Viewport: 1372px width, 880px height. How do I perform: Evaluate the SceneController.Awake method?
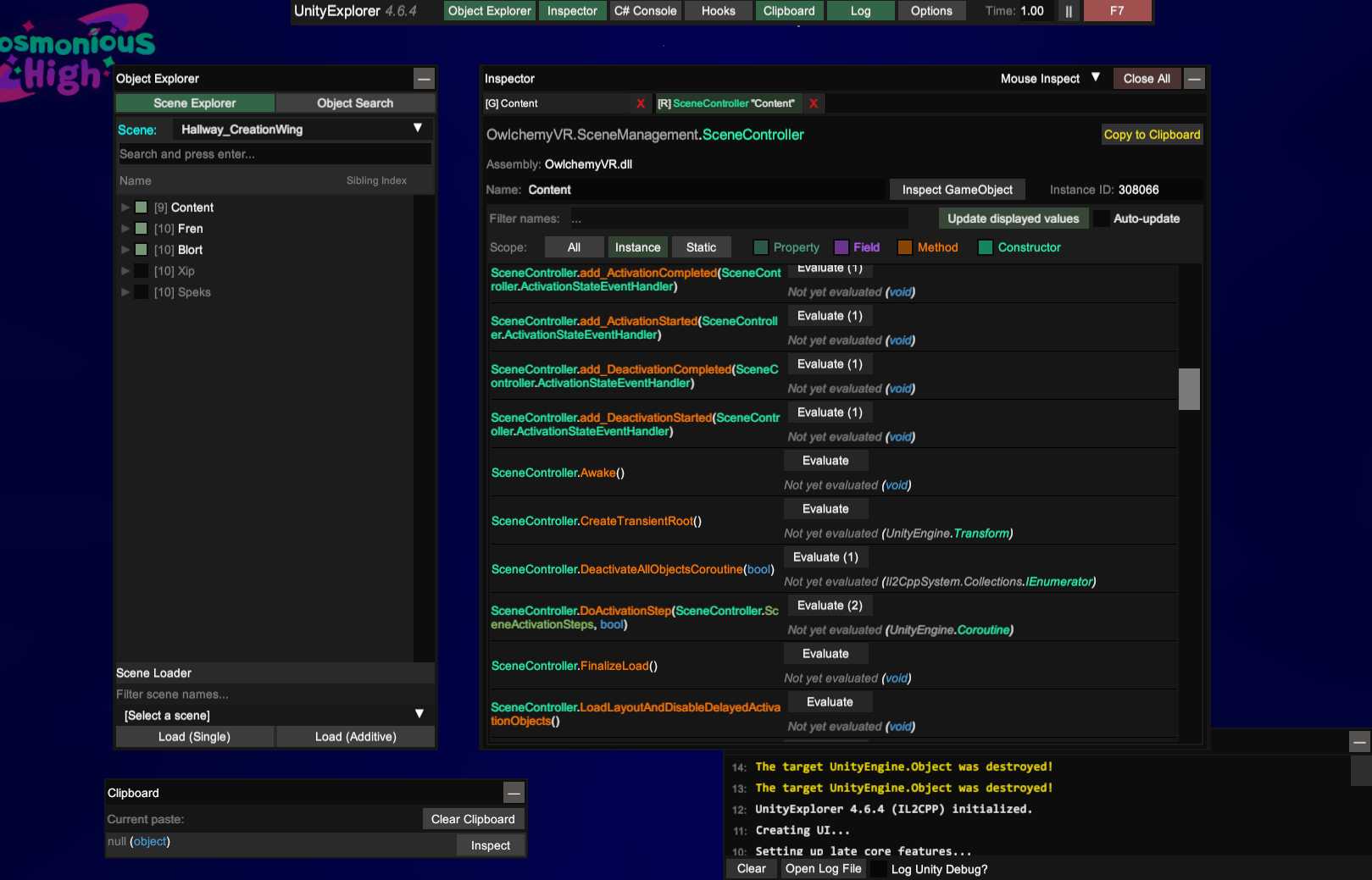[825, 460]
